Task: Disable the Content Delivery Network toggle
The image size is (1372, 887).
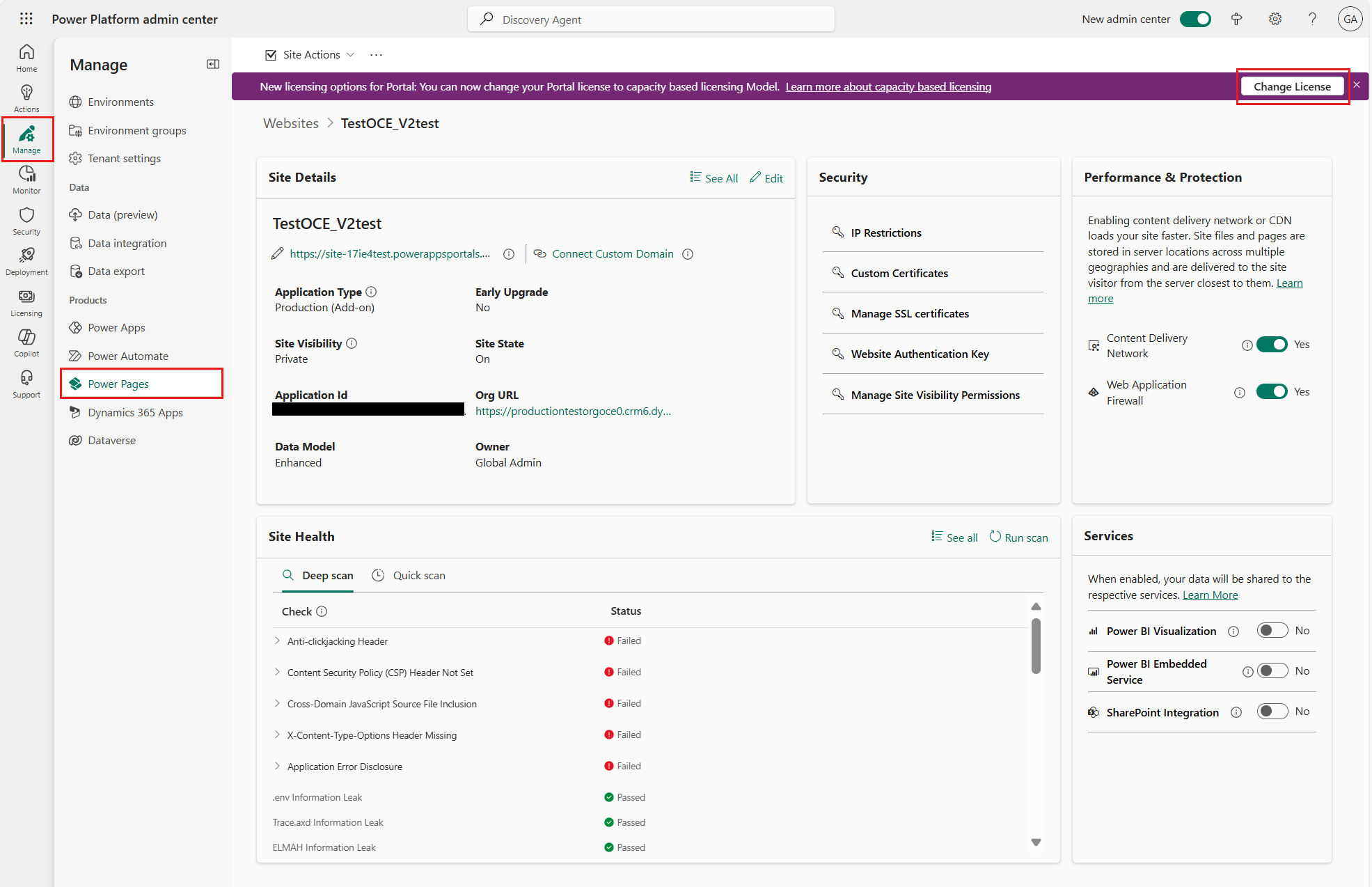Action: pyautogui.click(x=1271, y=345)
